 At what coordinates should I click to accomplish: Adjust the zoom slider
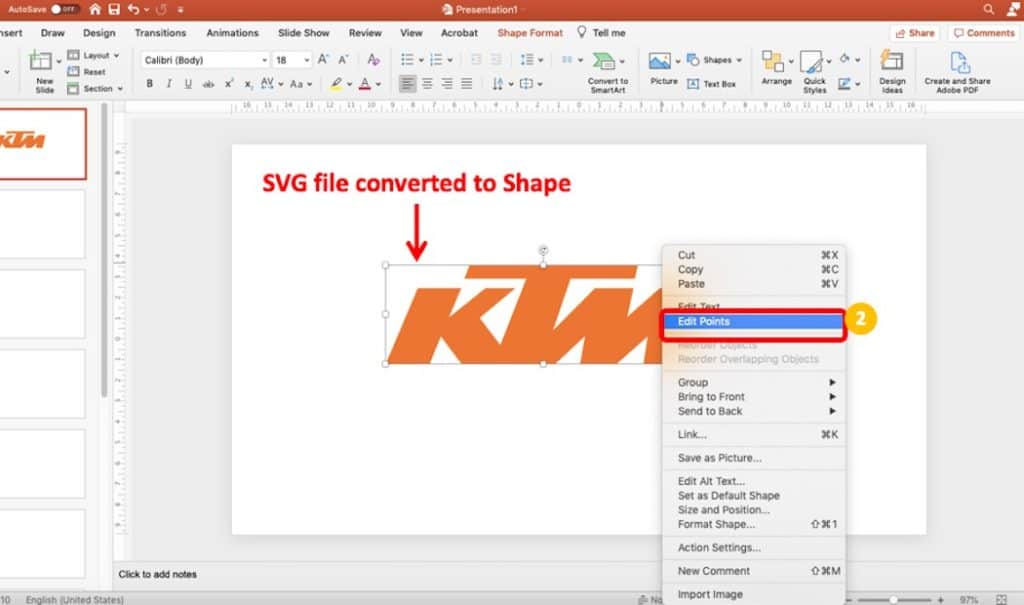893,599
